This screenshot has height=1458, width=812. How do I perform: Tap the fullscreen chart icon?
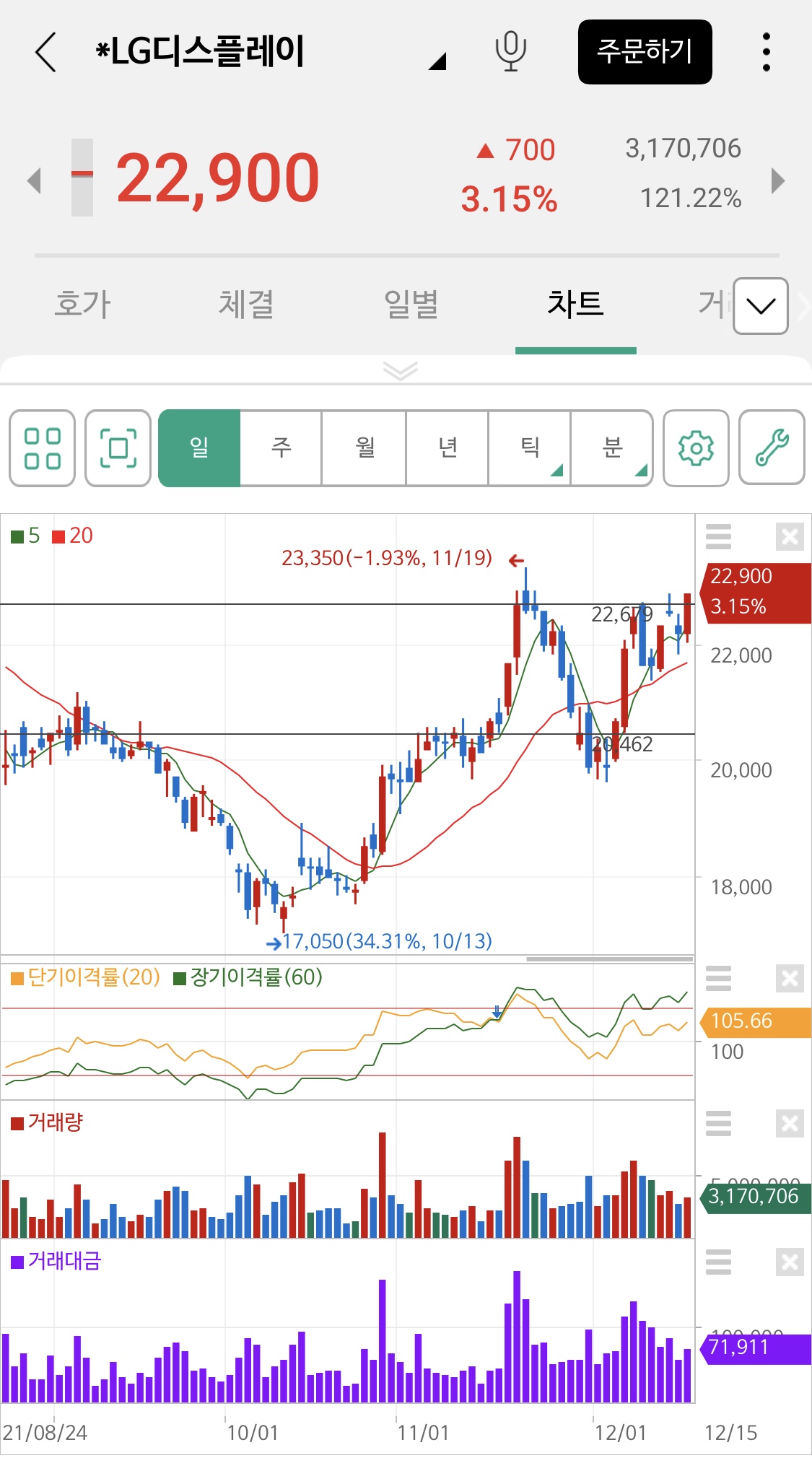[118, 448]
